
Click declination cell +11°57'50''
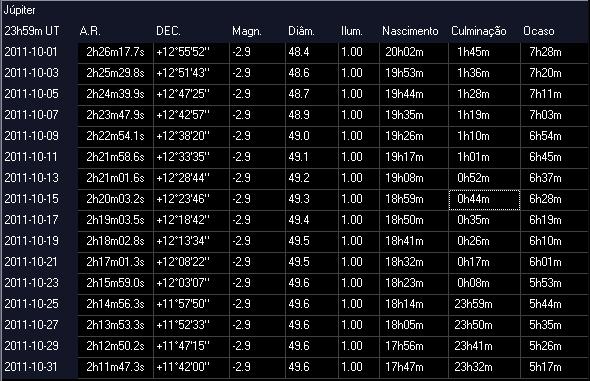click(192, 304)
